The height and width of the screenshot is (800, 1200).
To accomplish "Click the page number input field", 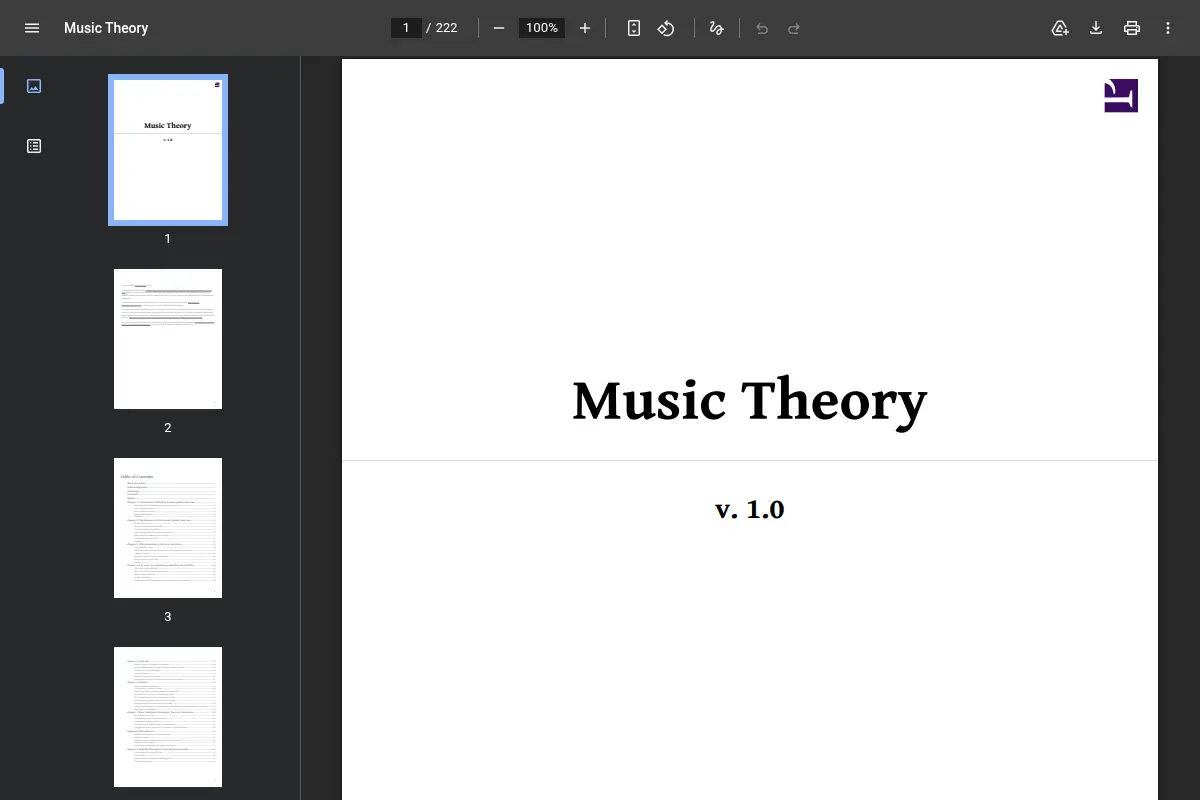I will (x=406, y=28).
